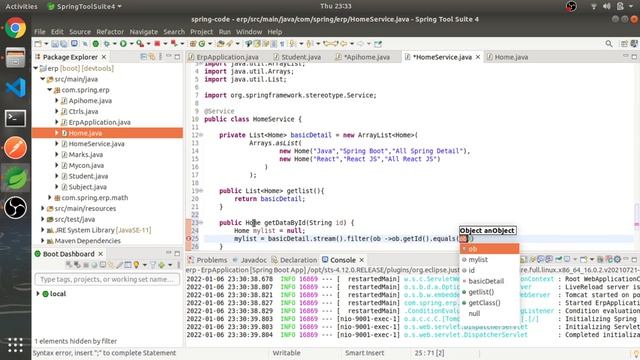Open HomeService.java in Package Explorer
This screenshot has width=640, height=360.
(96, 144)
